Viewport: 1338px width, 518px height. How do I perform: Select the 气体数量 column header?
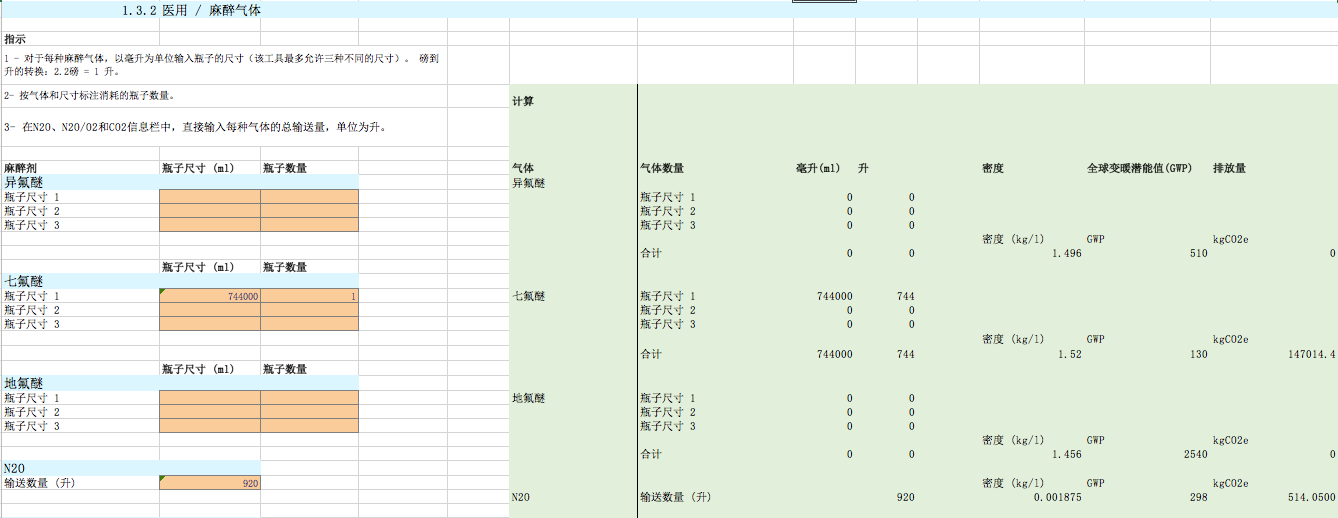pos(661,168)
